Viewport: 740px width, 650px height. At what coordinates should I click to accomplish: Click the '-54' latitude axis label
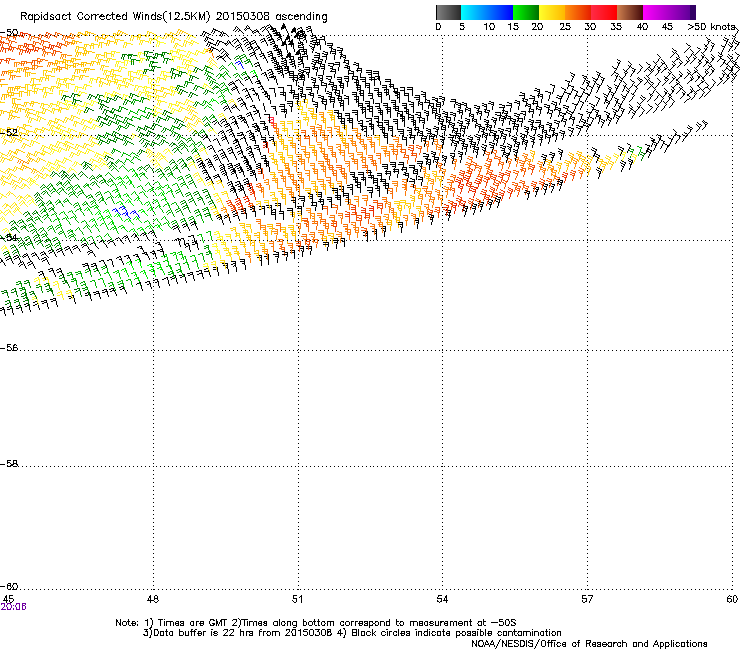coord(9,237)
